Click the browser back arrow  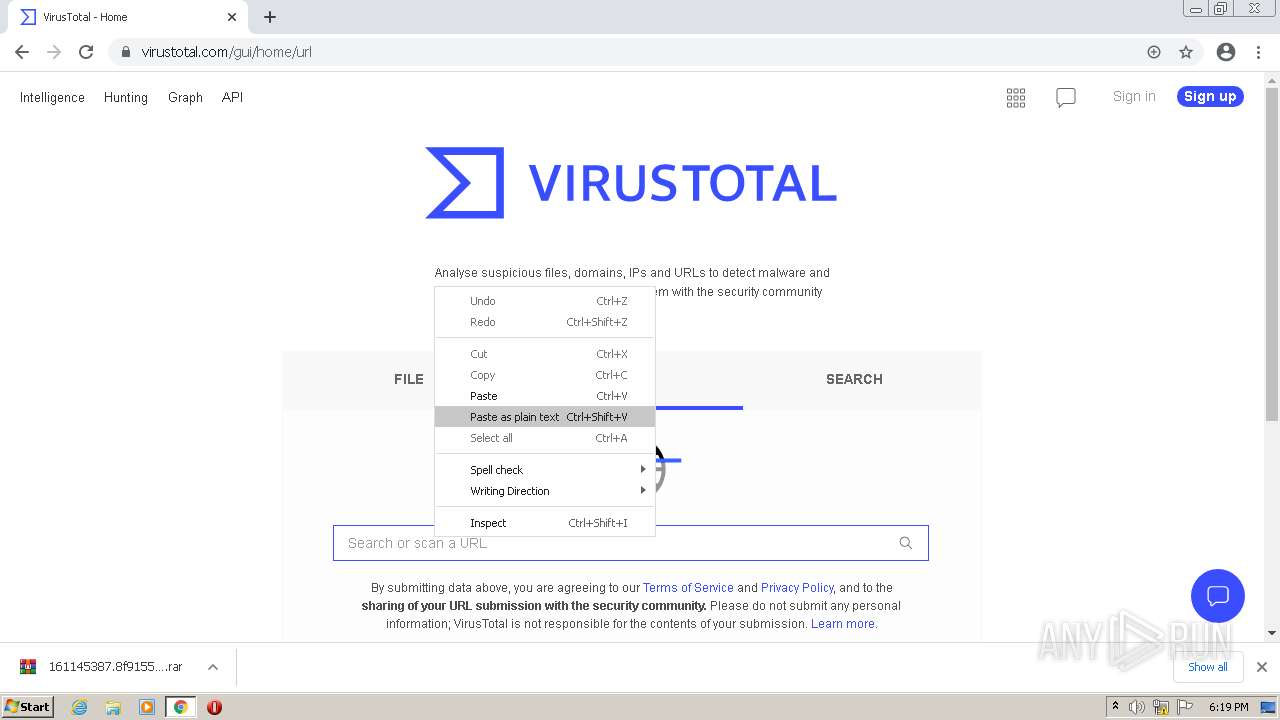(22, 52)
